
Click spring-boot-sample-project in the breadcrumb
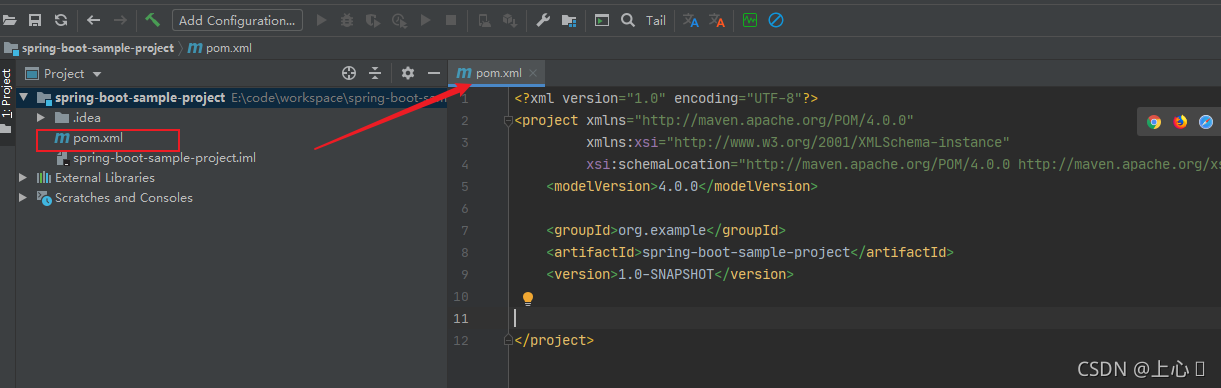click(x=97, y=48)
